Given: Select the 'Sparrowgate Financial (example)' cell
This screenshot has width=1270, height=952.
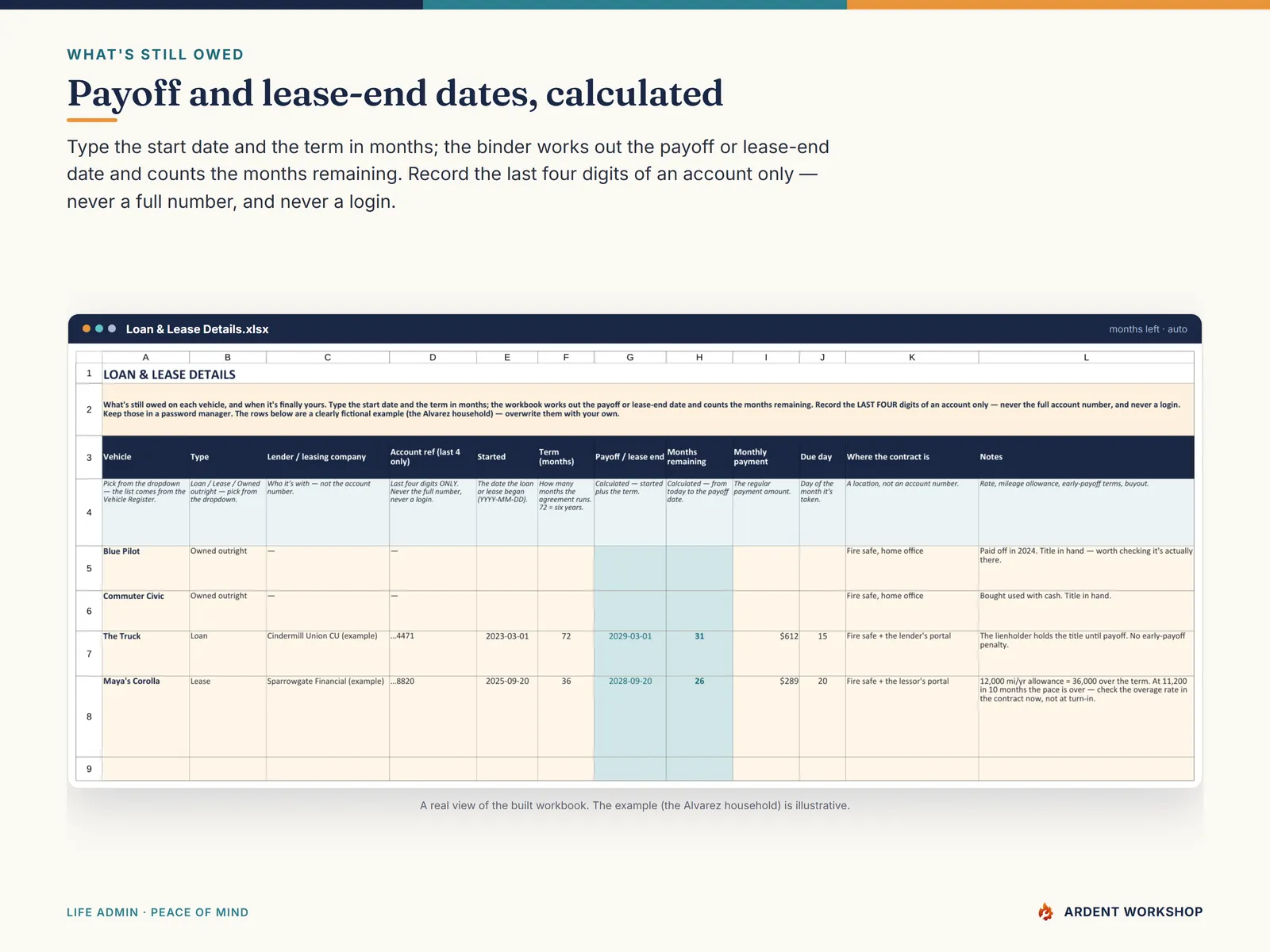Looking at the screenshot, I should pyautogui.click(x=328, y=716).
